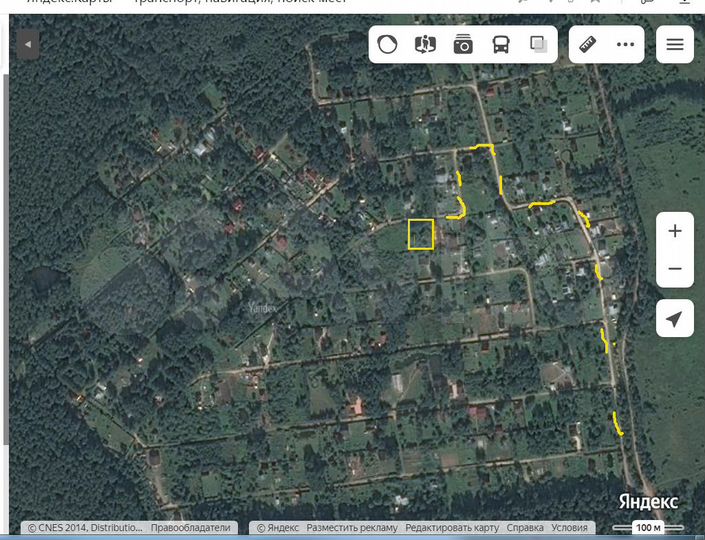705x540 pixels.
Task: Click the Правообладатели link
Action: [x=191, y=527]
